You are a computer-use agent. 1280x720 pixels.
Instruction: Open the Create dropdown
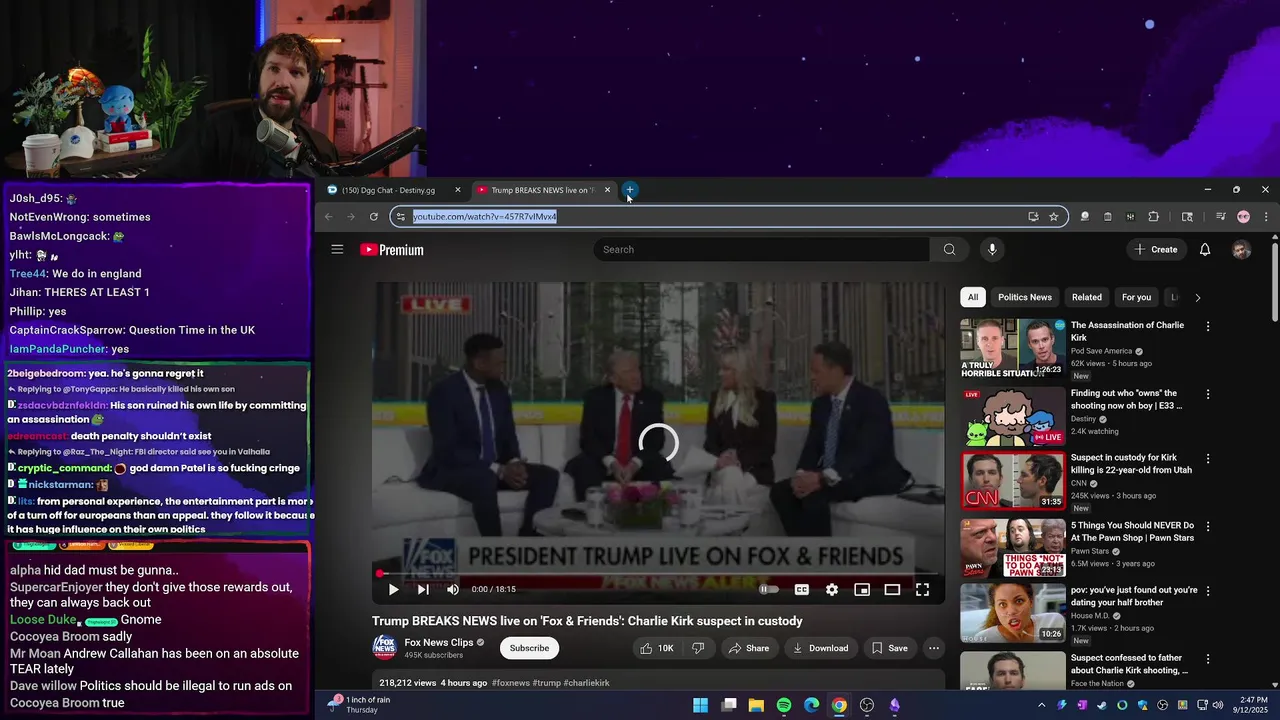[1155, 249]
